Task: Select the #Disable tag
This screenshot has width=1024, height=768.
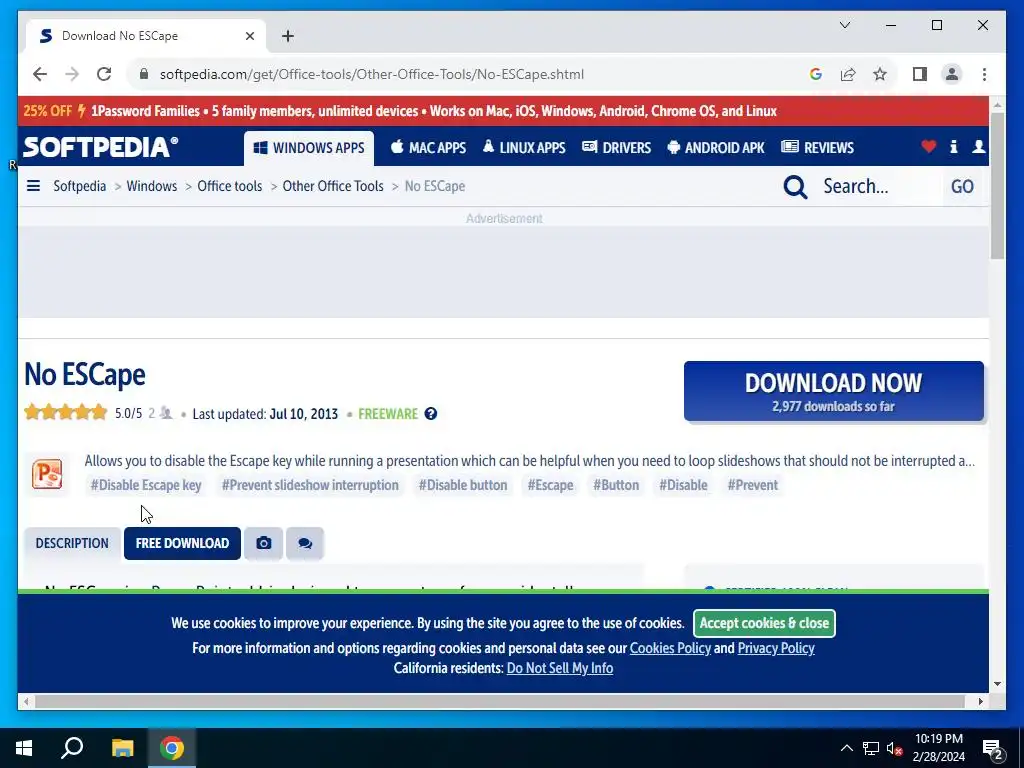Action: (683, 485)
